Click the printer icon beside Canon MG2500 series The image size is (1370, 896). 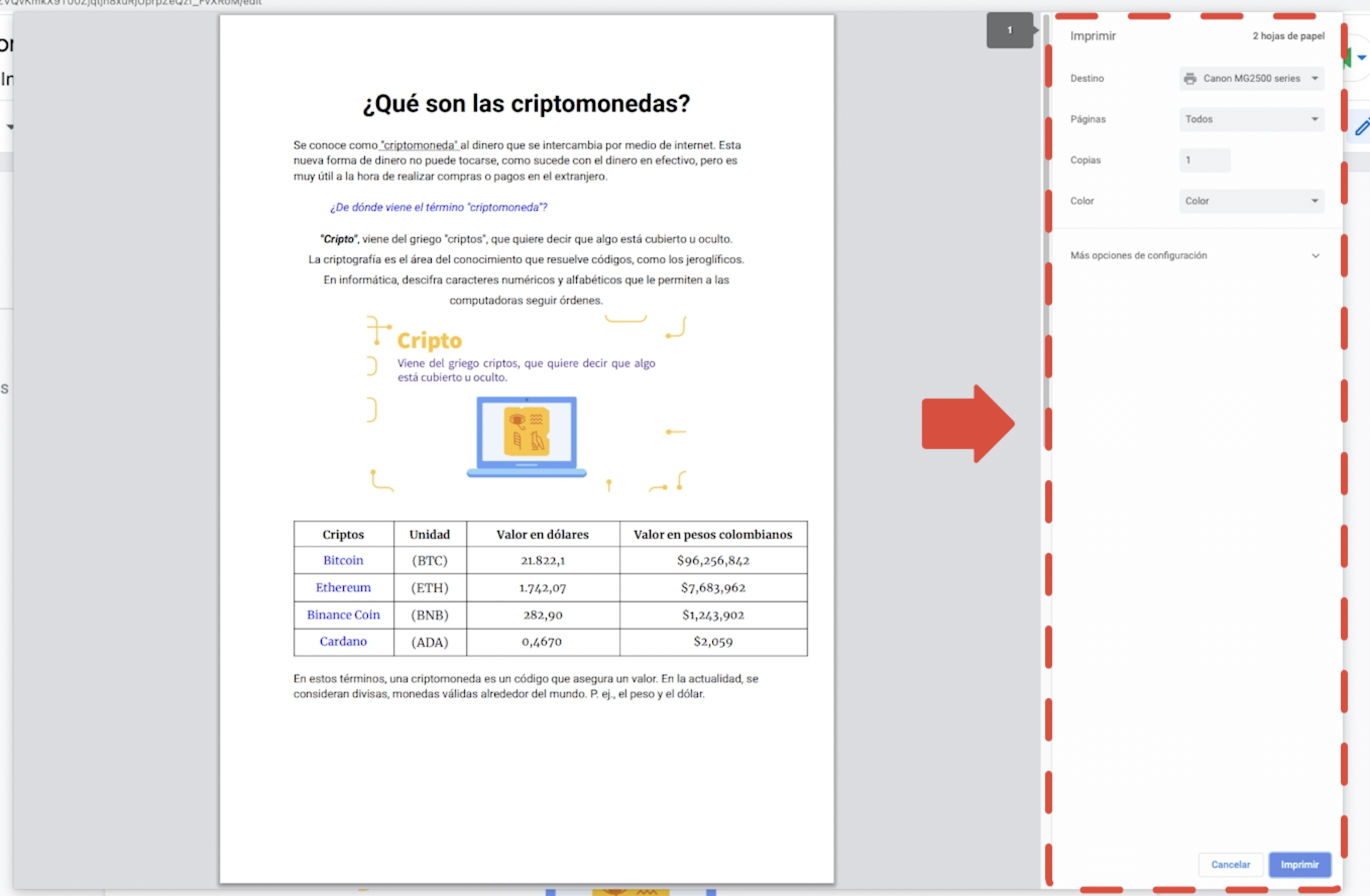(x=1190, y=78)
